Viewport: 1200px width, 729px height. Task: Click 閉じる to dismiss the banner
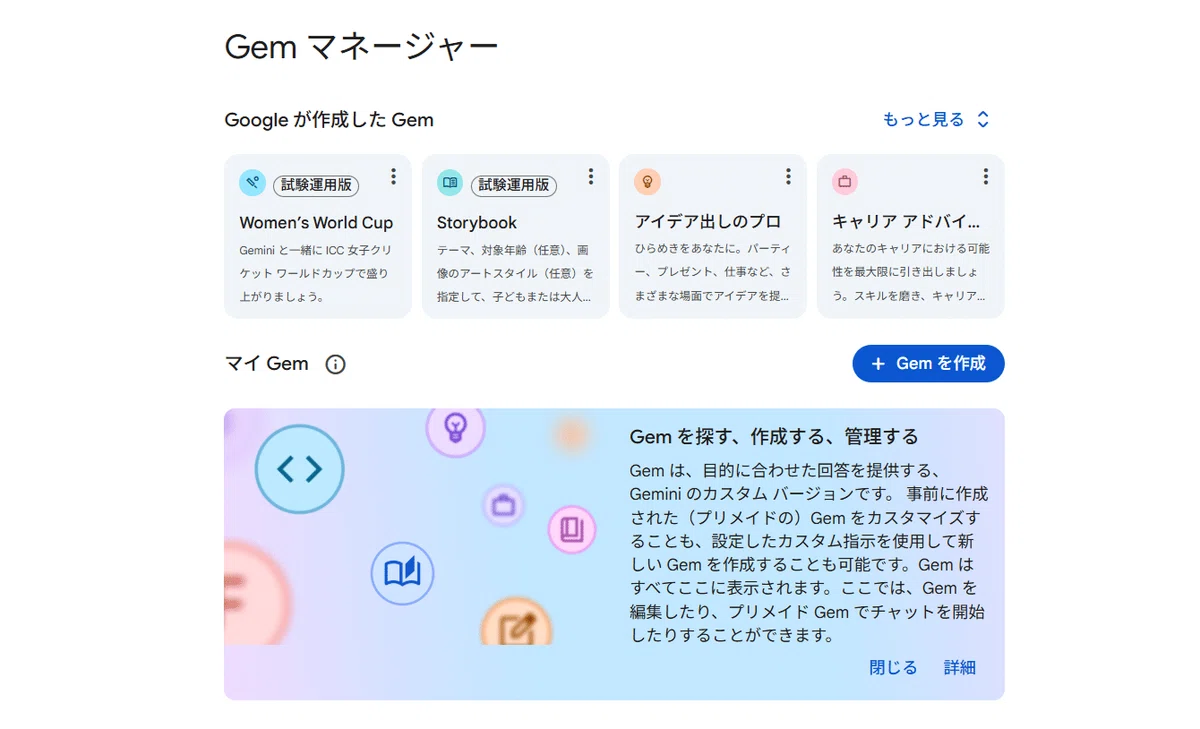[893, 668]
